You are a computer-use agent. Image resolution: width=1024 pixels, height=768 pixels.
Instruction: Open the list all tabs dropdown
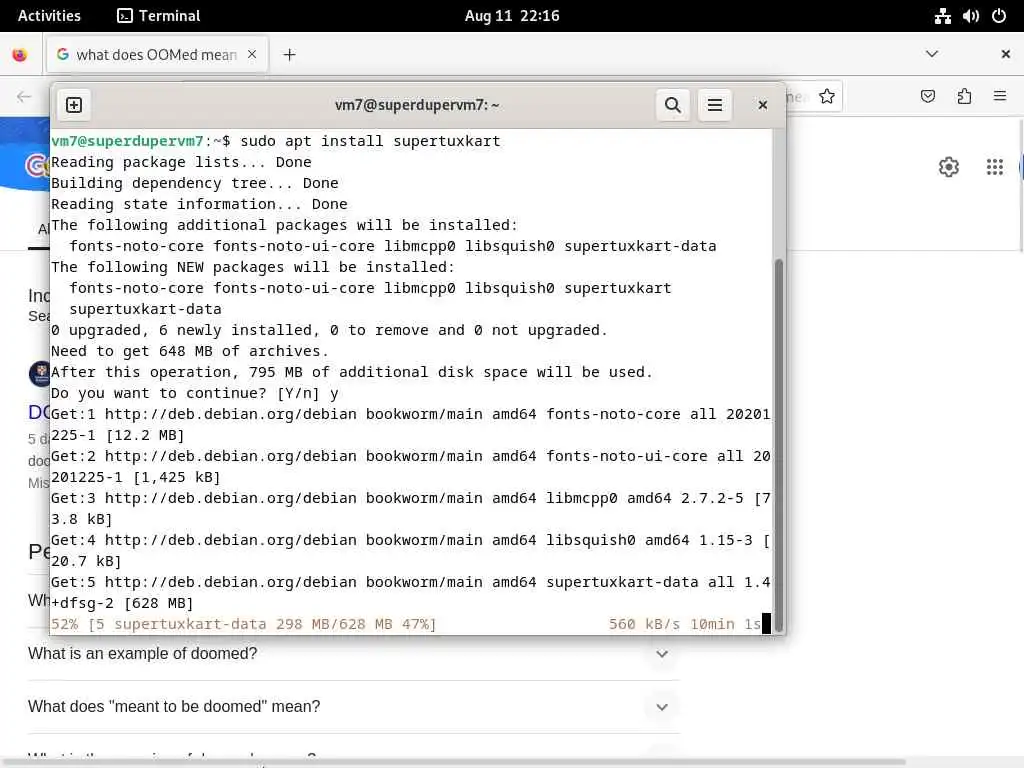[x=932, y=54]
